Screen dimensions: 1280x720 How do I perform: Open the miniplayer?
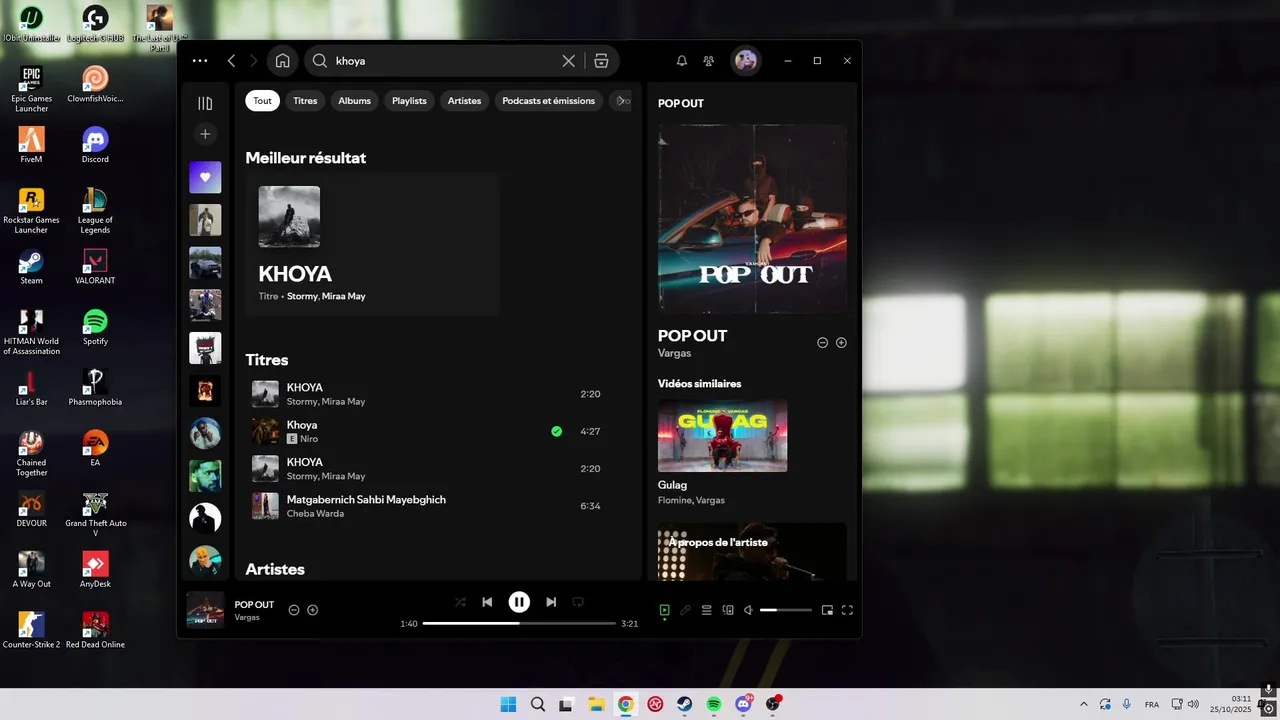tap(827, 610)
